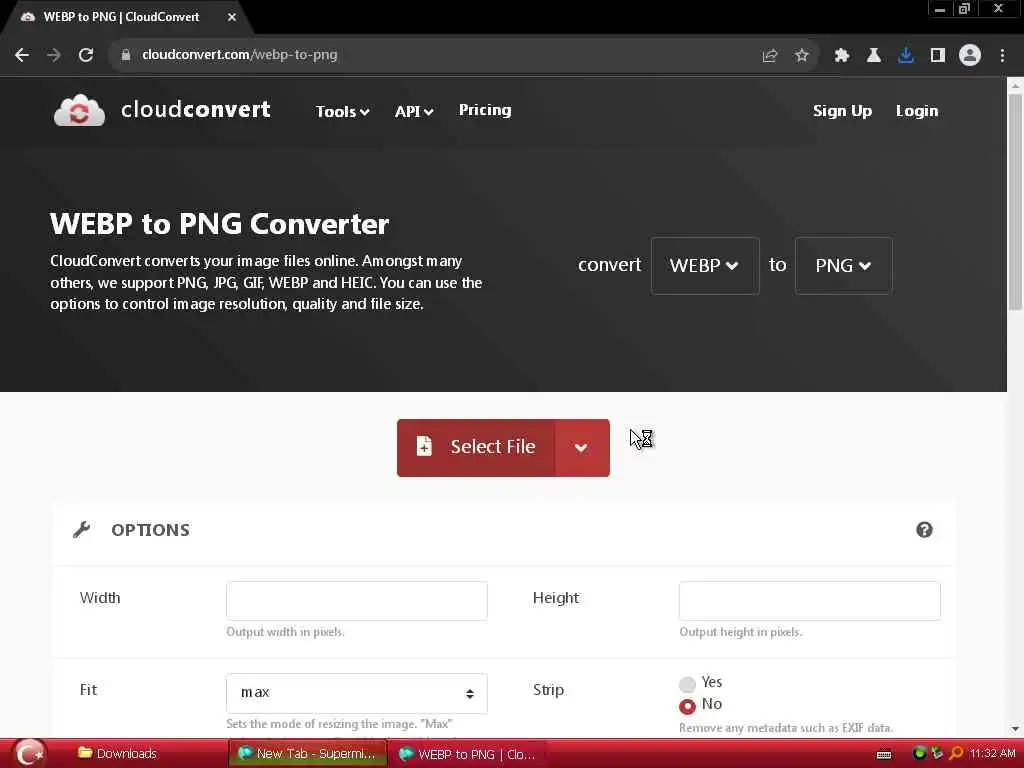The width and height of the screenshot is (1024, 768).
Task: Select No for Strip metadata
Action: (x=687, y=706)
